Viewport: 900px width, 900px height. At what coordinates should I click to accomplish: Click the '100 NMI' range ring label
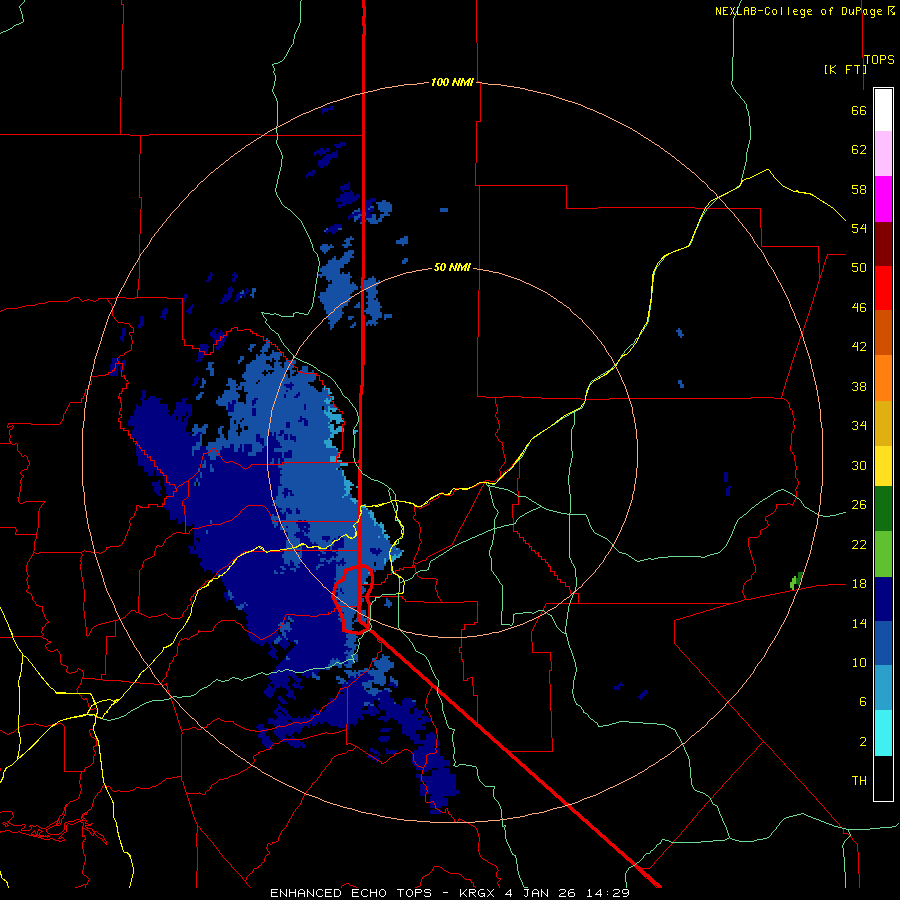(452, 82)
